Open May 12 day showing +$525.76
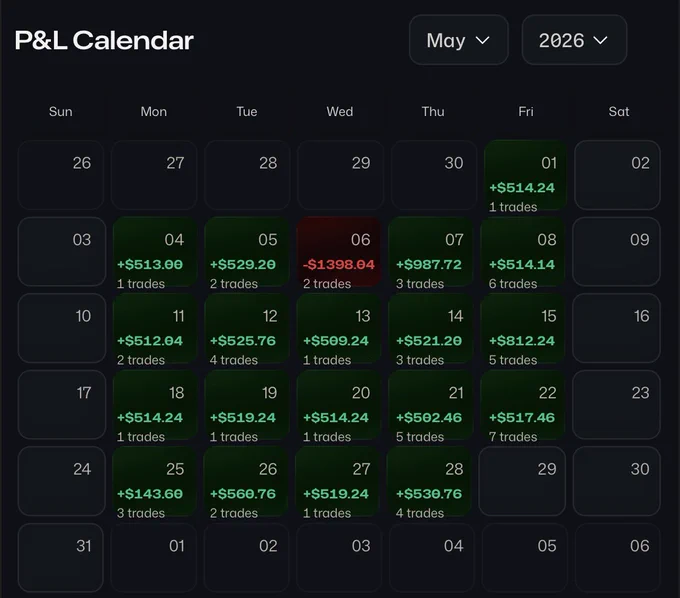The height and width of the screenshot is (598, 680). (x=247, y=328)
